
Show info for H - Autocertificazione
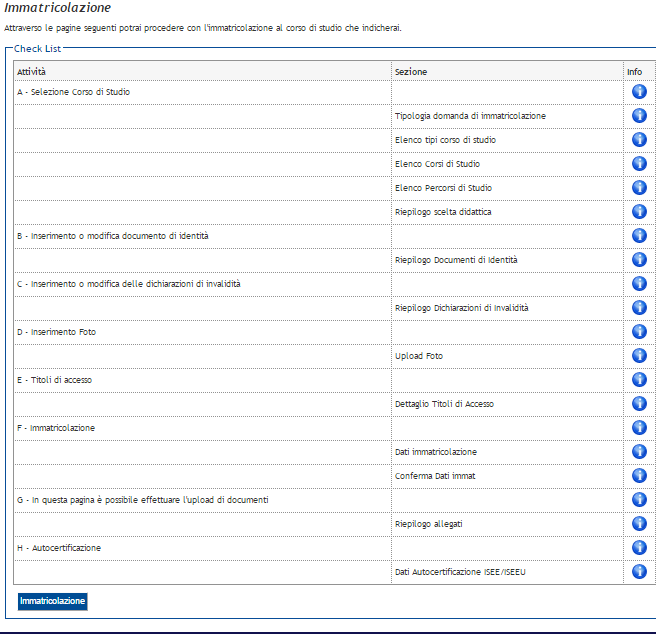click(x=639, y=547)
